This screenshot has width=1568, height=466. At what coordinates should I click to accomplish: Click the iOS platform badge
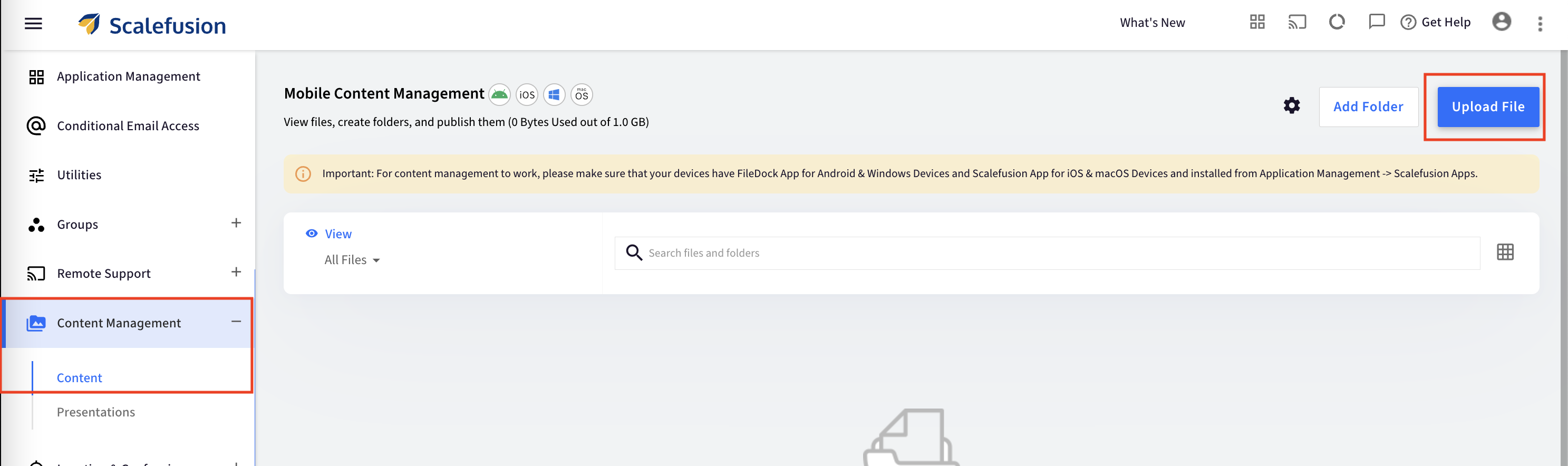(527, 94)
